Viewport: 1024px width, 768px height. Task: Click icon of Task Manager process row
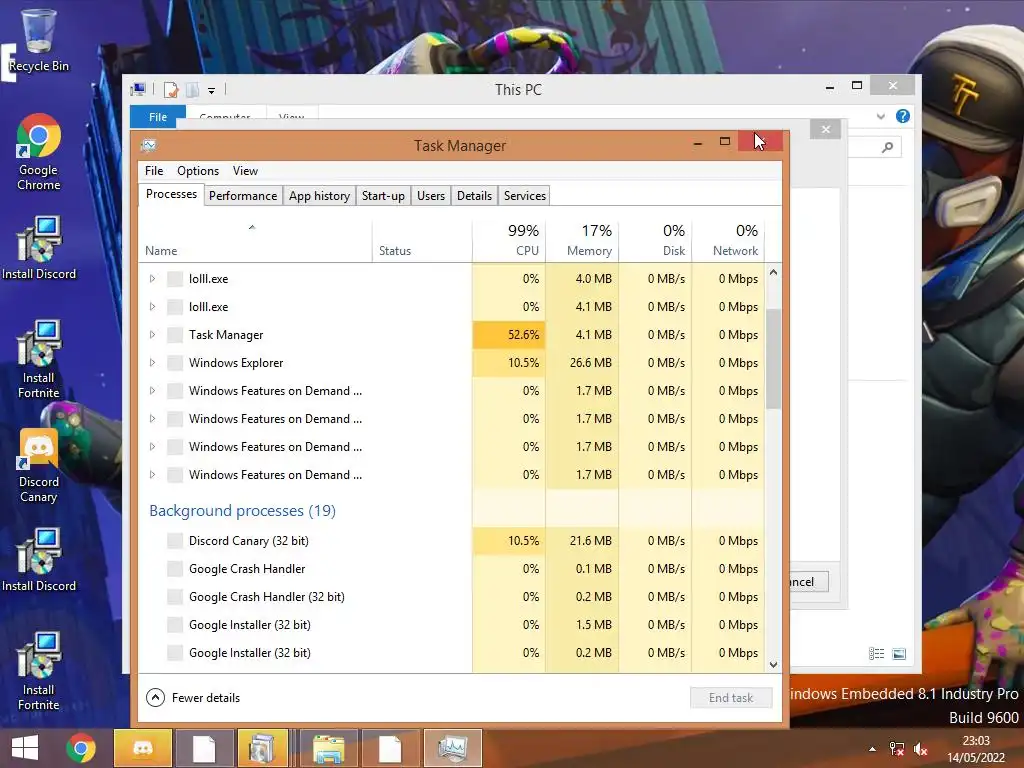point(174,335)
